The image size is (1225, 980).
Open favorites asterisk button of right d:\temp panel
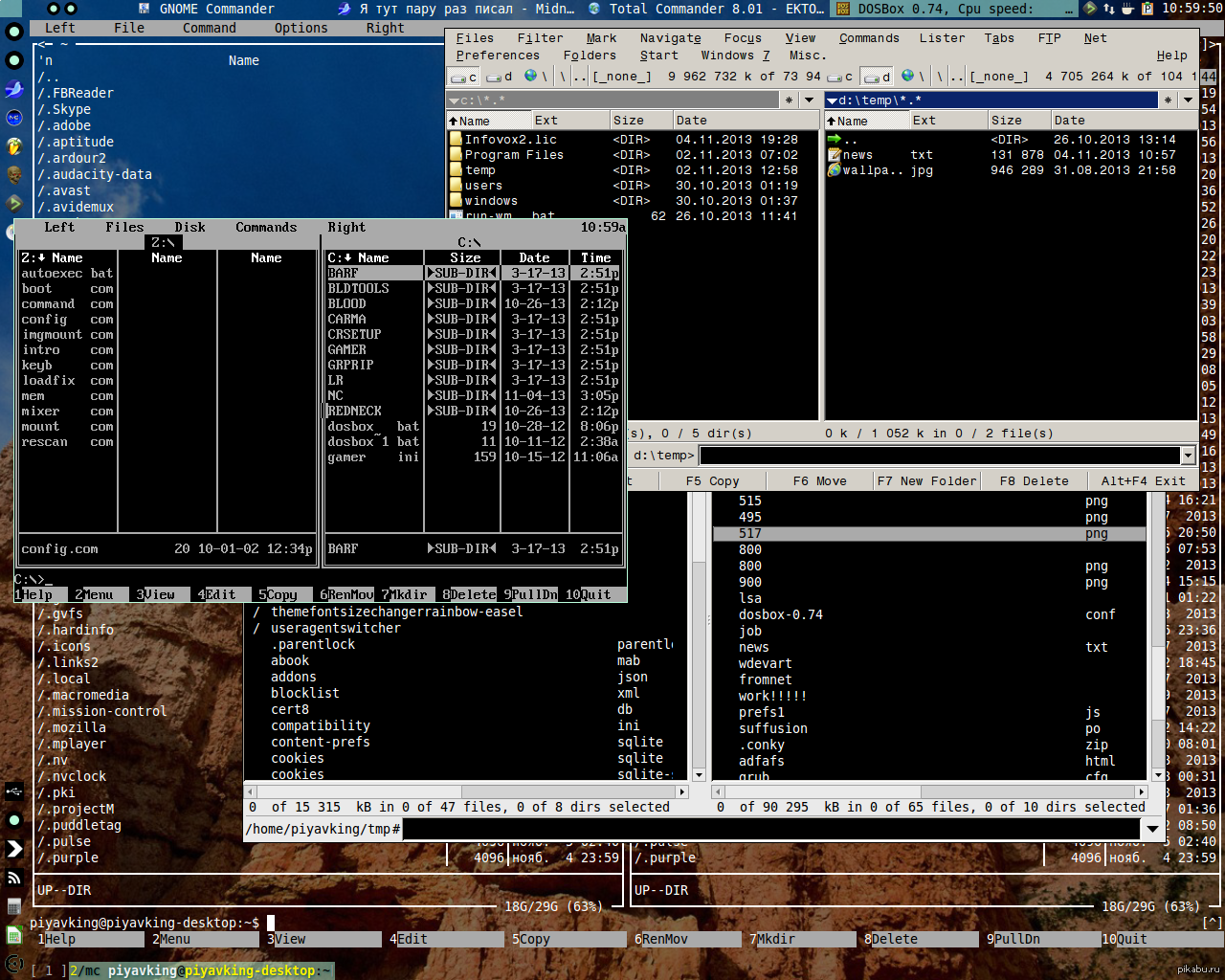[x=1168, y=100]
